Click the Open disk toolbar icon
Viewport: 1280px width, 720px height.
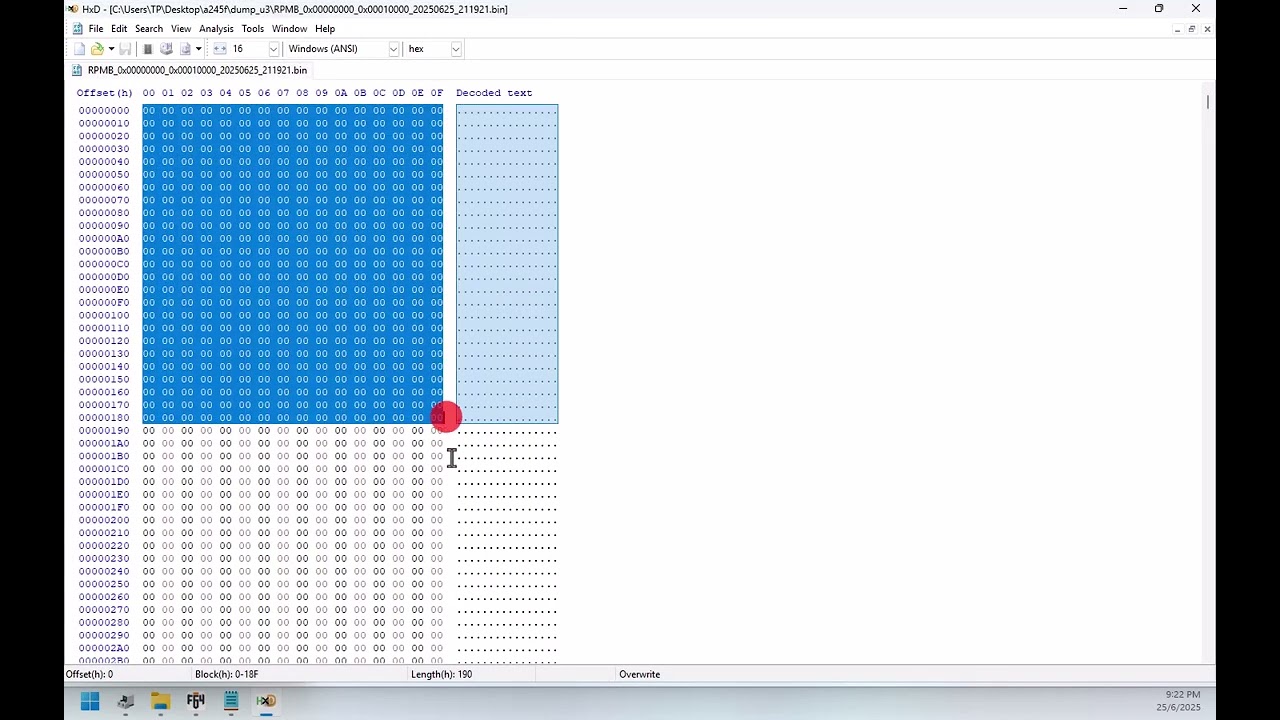point(166,49)
